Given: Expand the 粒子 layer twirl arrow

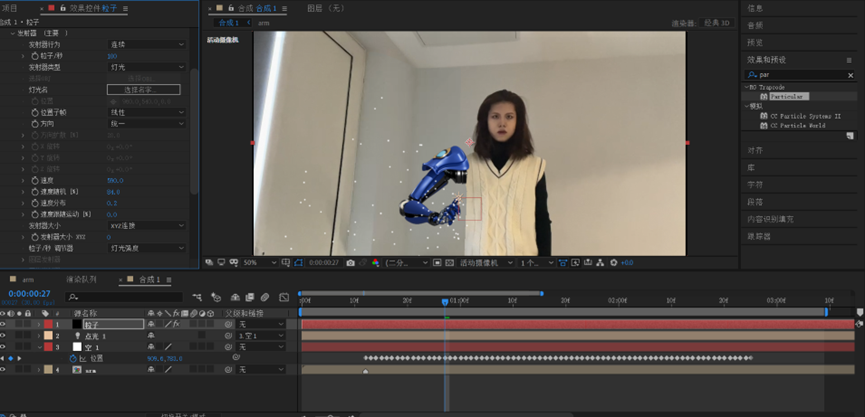Looking at the screenshot, I should pos(39,324).
